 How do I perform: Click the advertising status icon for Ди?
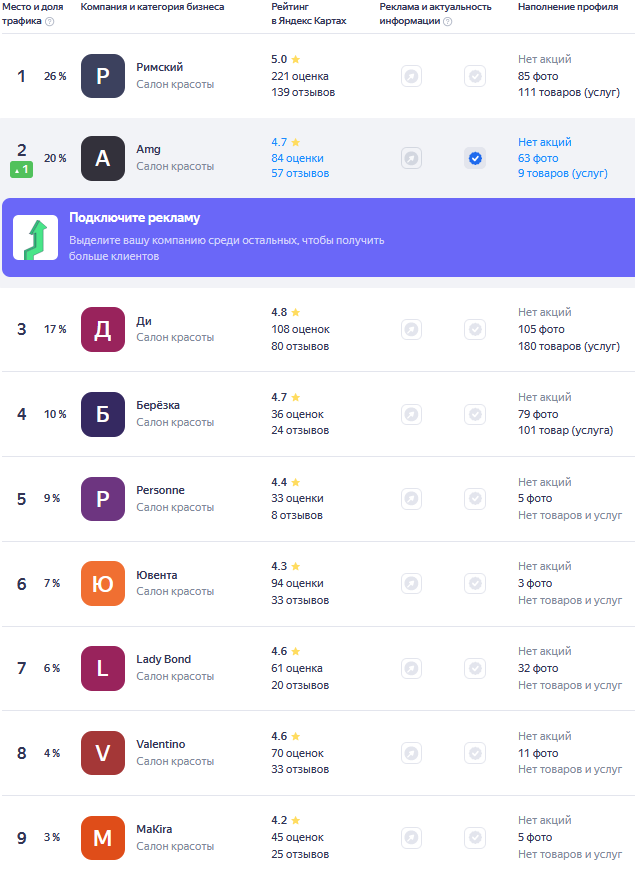(x=411, y=330)
